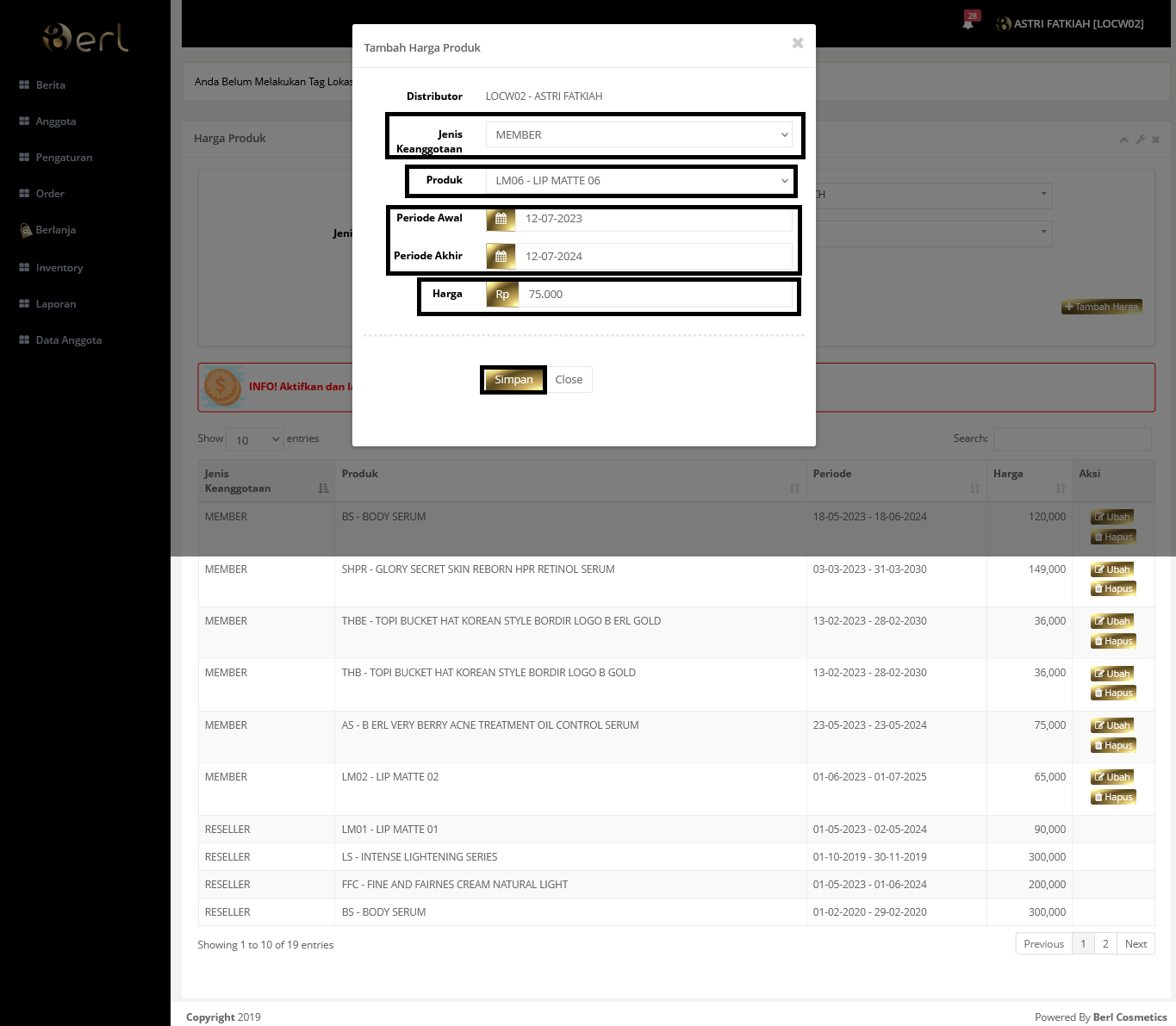Open the Periode Akhir calendar picker icon
Screen dimensions: 1176x1026
[x=501, y=256]
